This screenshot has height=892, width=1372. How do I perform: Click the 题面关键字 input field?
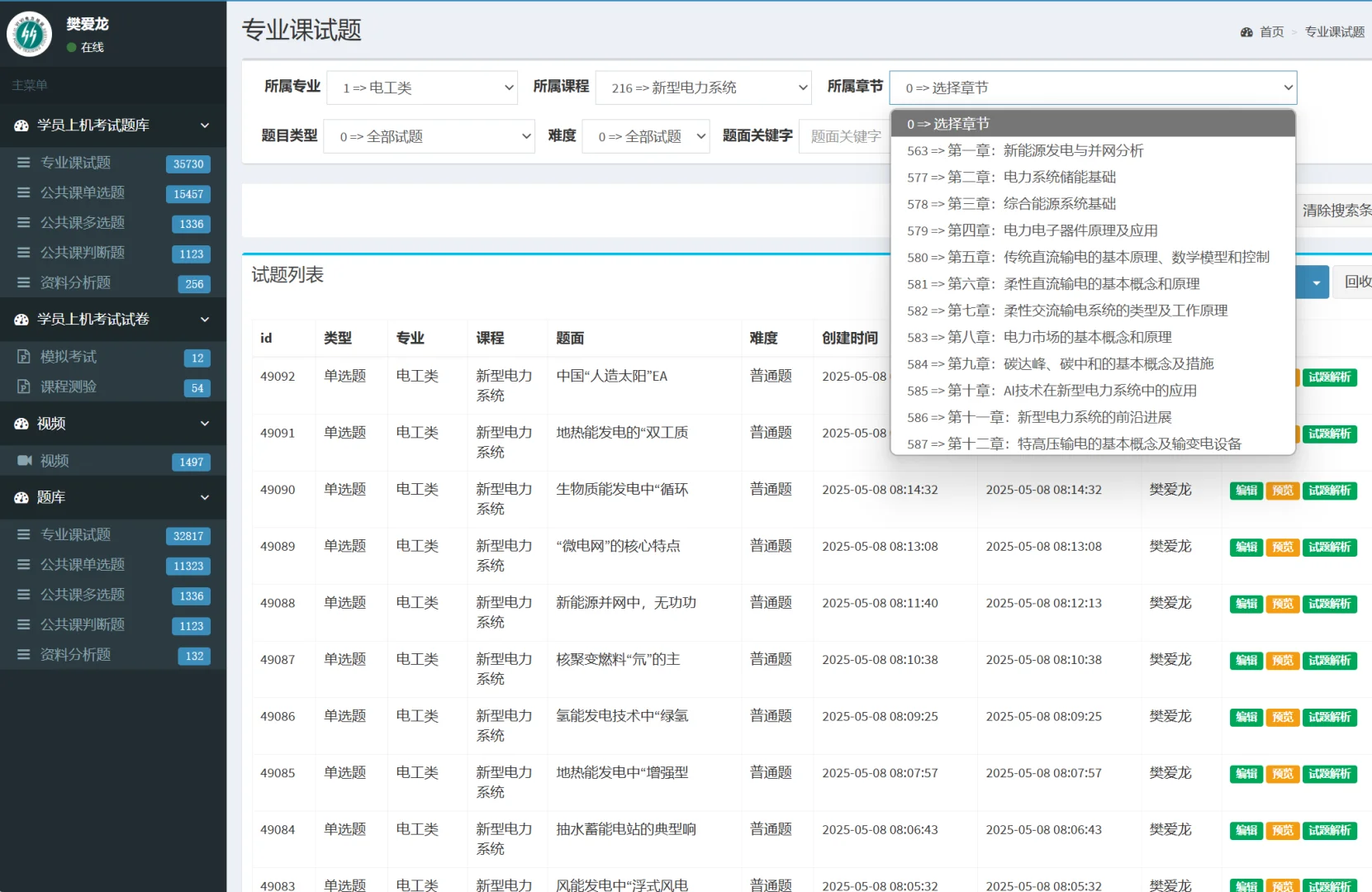pos(847,136)
